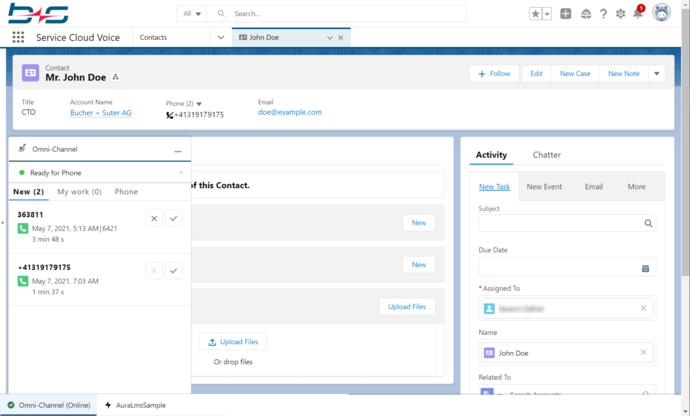Focus the global Search field

(336, 14)
